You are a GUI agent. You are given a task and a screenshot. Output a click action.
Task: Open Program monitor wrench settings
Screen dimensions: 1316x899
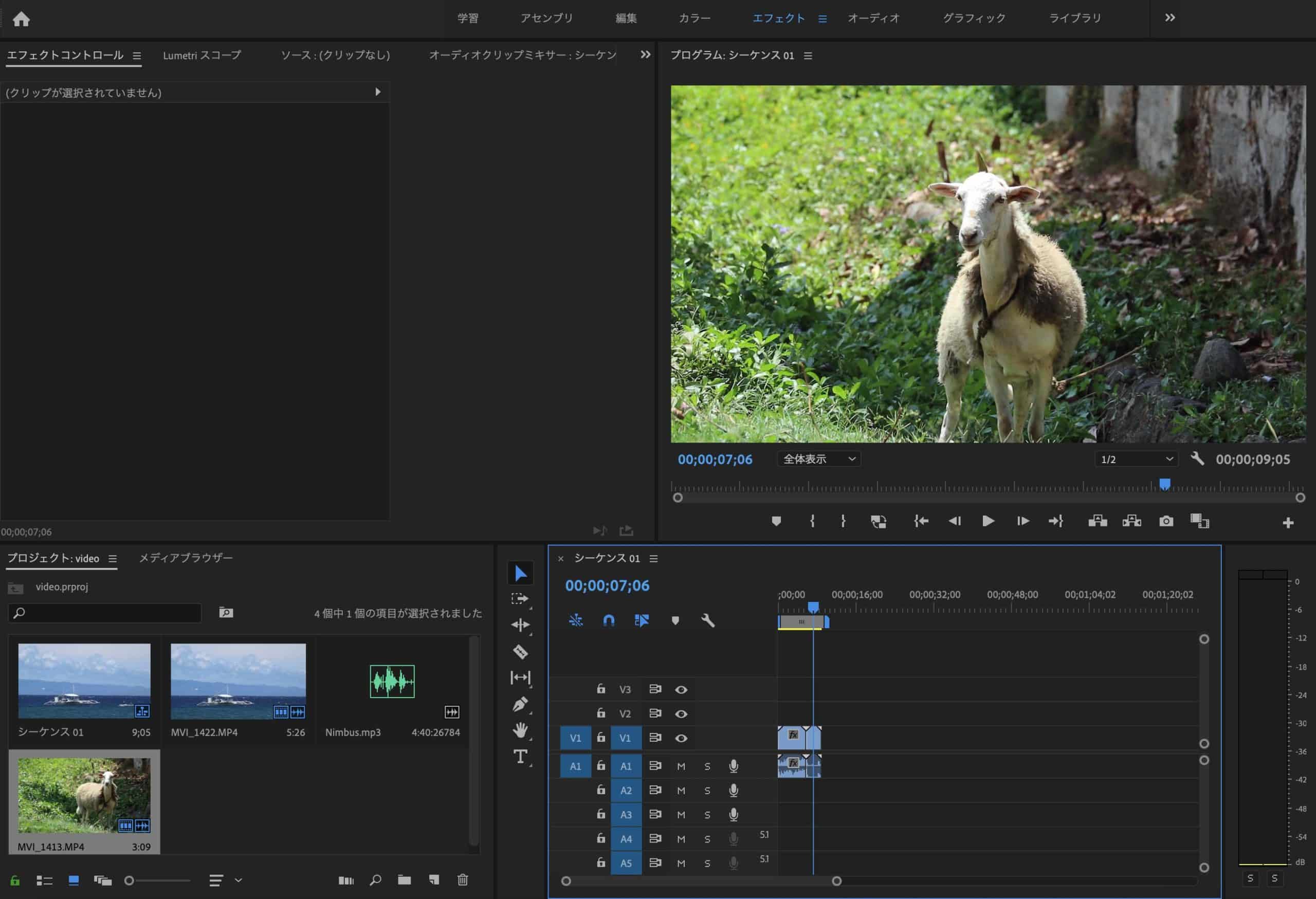tap(1197, 458)
